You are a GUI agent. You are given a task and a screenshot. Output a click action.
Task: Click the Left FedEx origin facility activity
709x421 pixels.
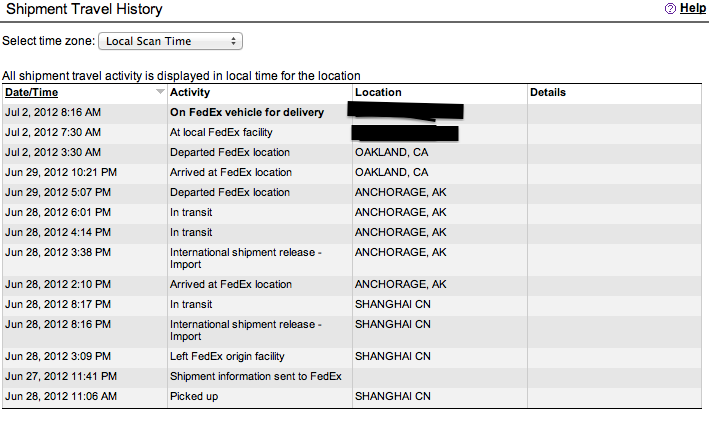[227, 356]
